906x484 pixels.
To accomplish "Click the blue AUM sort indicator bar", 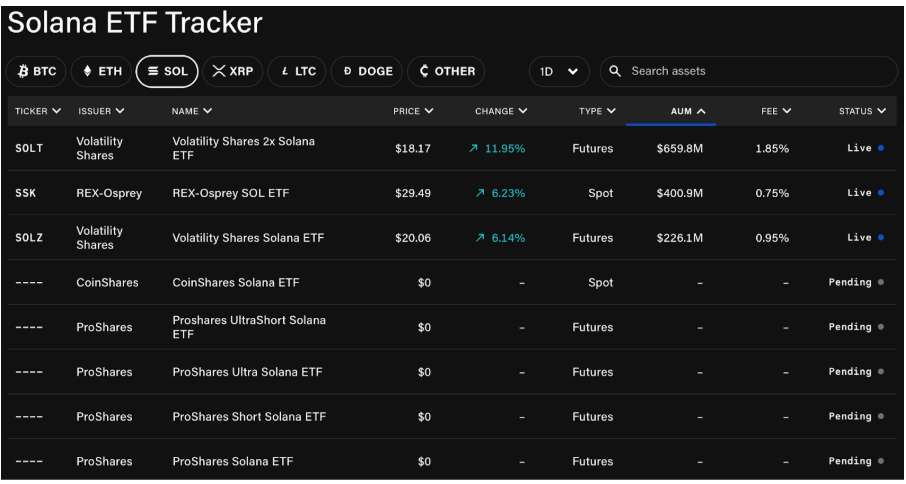I will coord(671,125).
